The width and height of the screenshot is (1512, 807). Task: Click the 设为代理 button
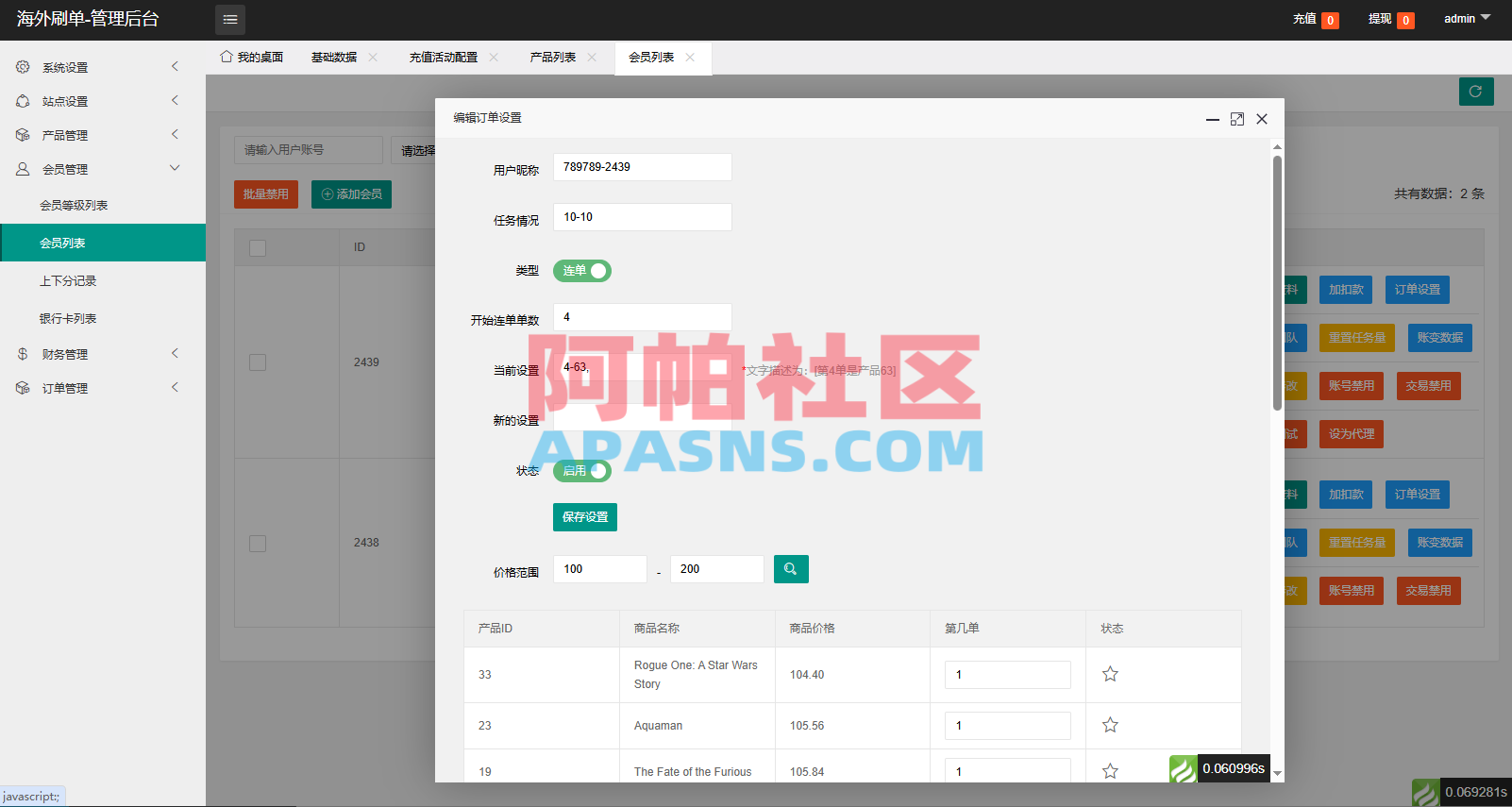(x=1352, y=434)
